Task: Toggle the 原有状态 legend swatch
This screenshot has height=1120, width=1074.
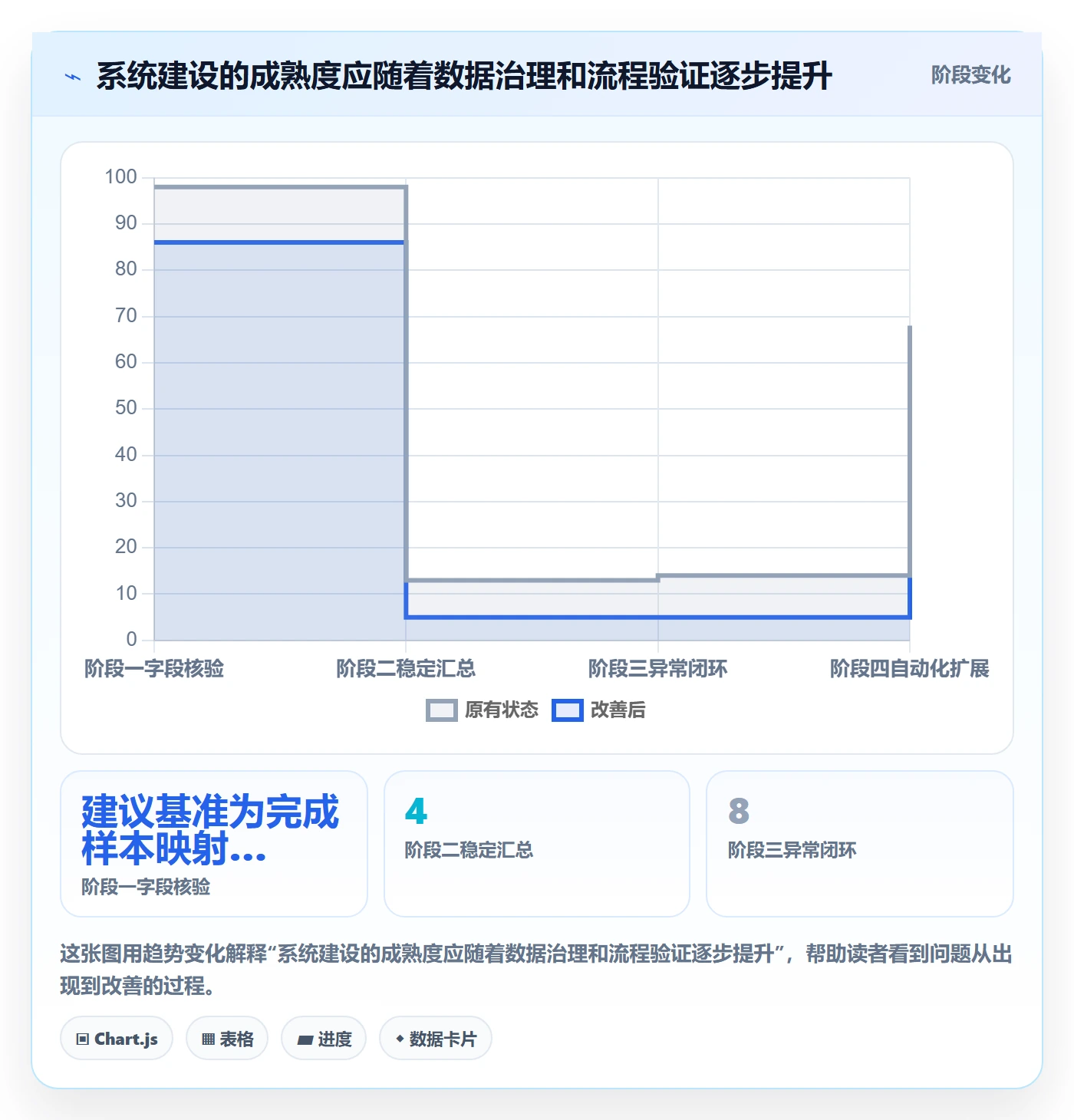Action: pos(441,710)
